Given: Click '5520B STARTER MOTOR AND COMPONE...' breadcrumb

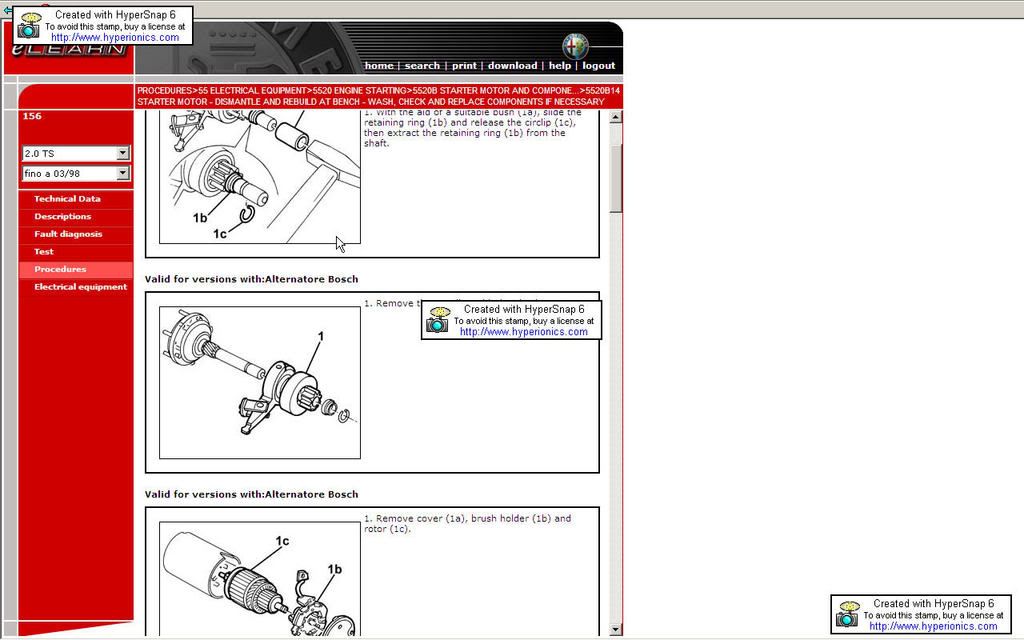Looking at the screenshot, I should [x=495, y=91].
